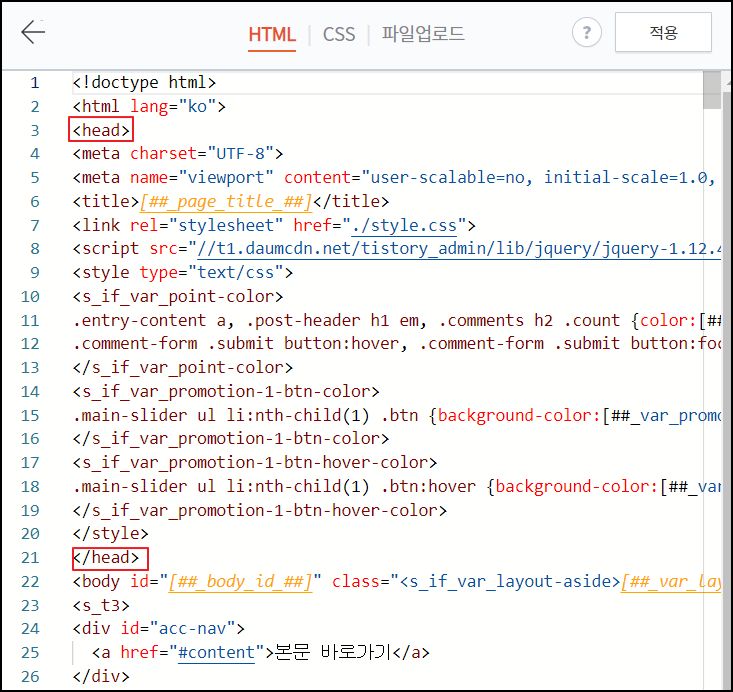Image resolution: width=733 pixels, height=692 pixels.
Task: Click the closing </div> tag on line 26
Action: (x=101, y=676)
